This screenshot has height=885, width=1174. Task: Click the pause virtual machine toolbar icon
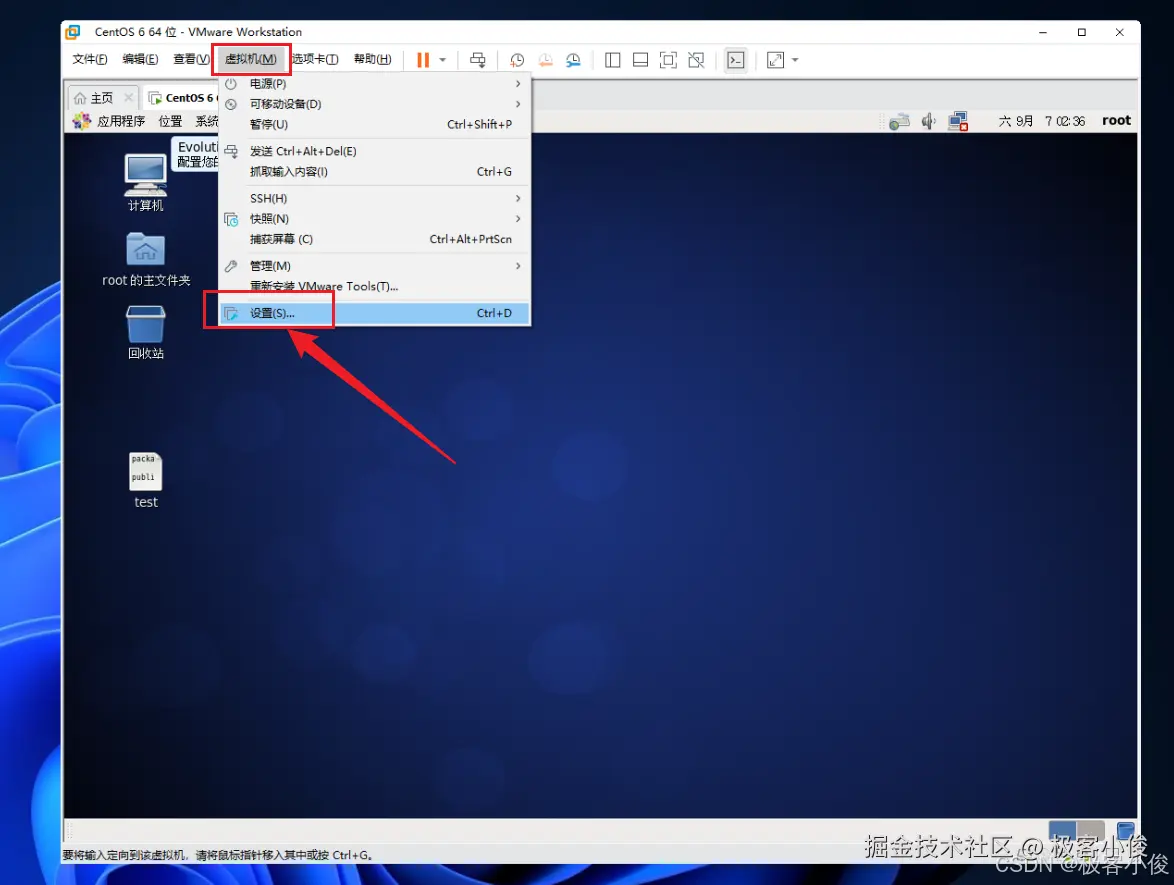pyautogui.click(x=423, y=60)
